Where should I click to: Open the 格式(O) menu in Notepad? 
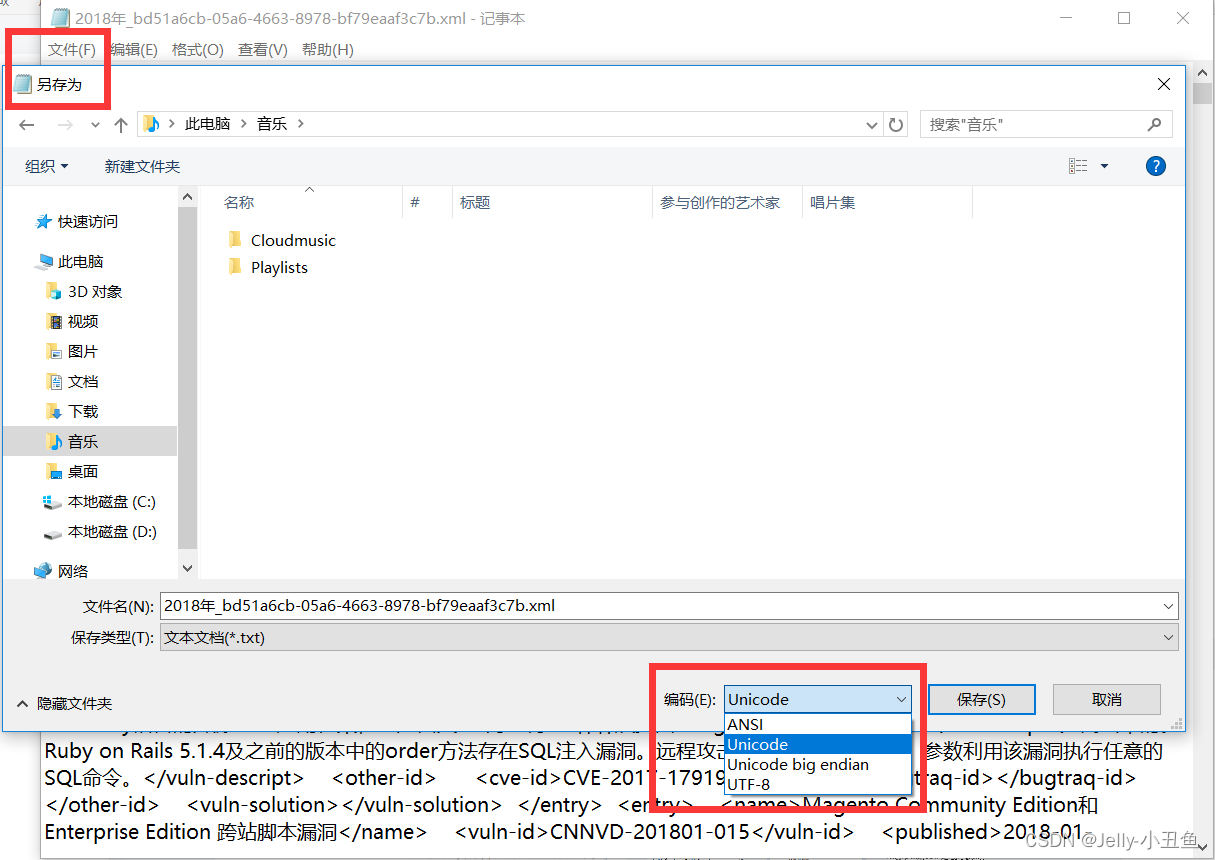click(198, 49)
